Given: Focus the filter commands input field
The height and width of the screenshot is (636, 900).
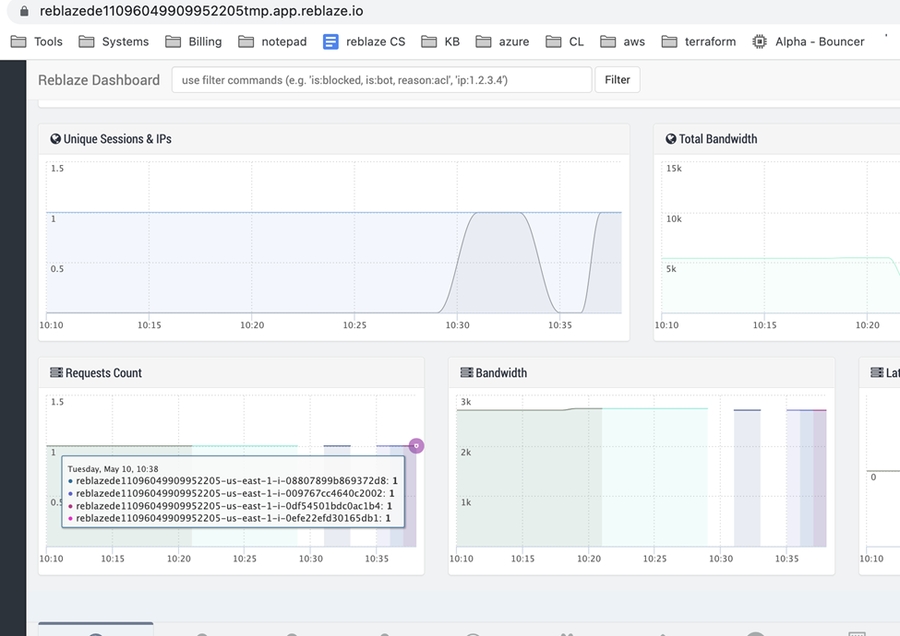Looking at the screenshot, I should click(381, 80).
